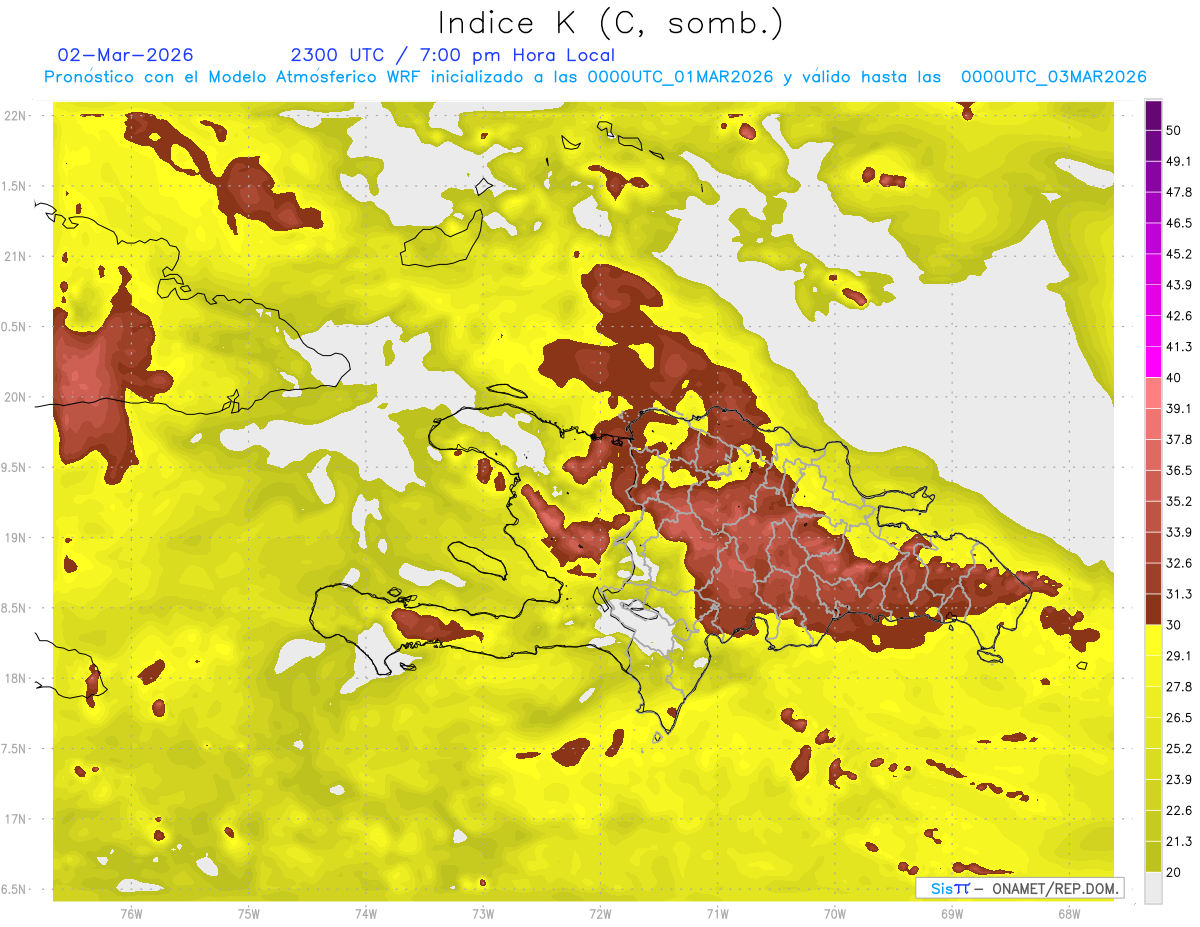The height and width of the screenshot is (927, 1200).
Task: Click the "18N" latitude label
Action: (15, 678)
